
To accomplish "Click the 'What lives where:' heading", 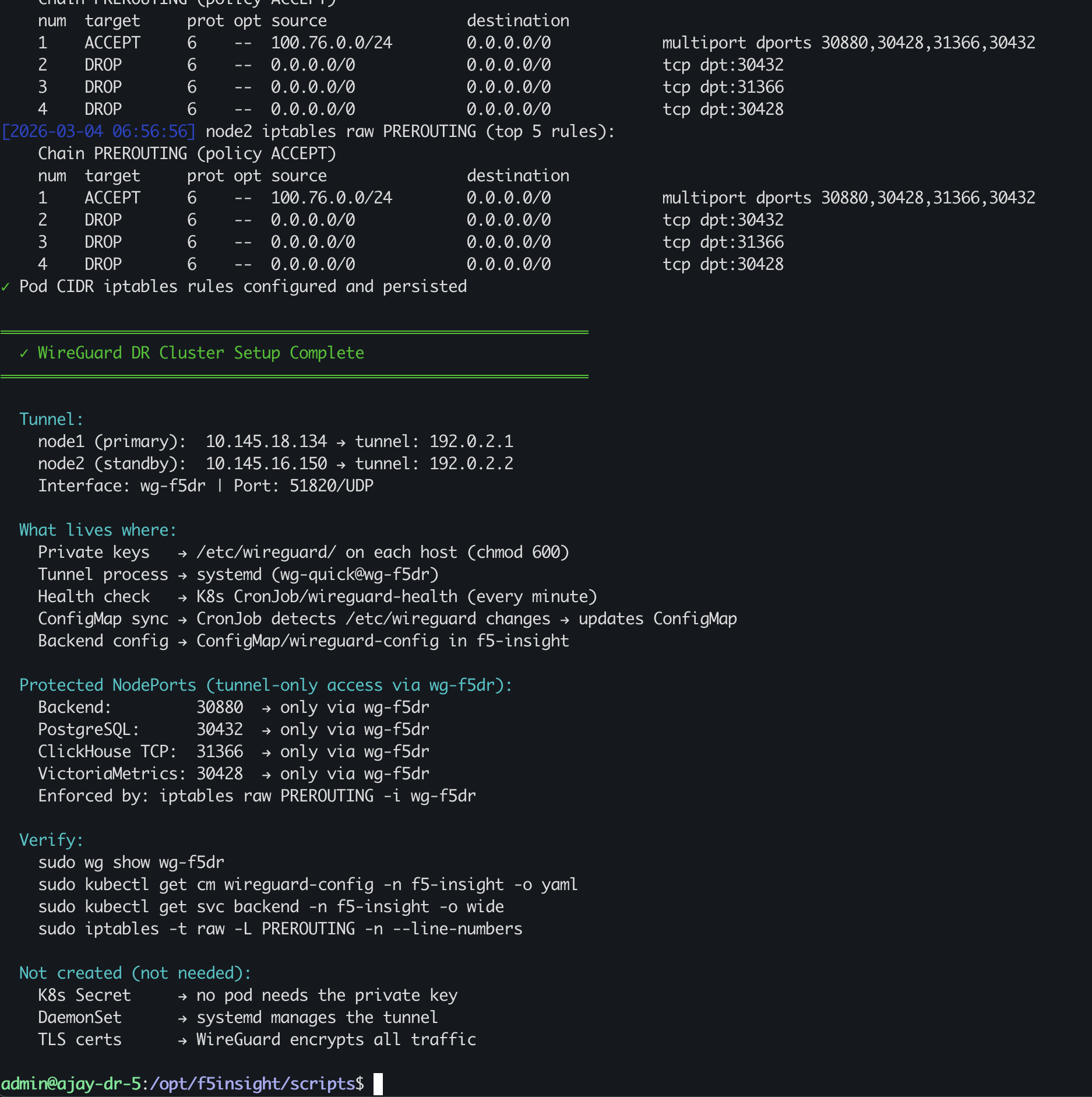I will click(98, 530).
